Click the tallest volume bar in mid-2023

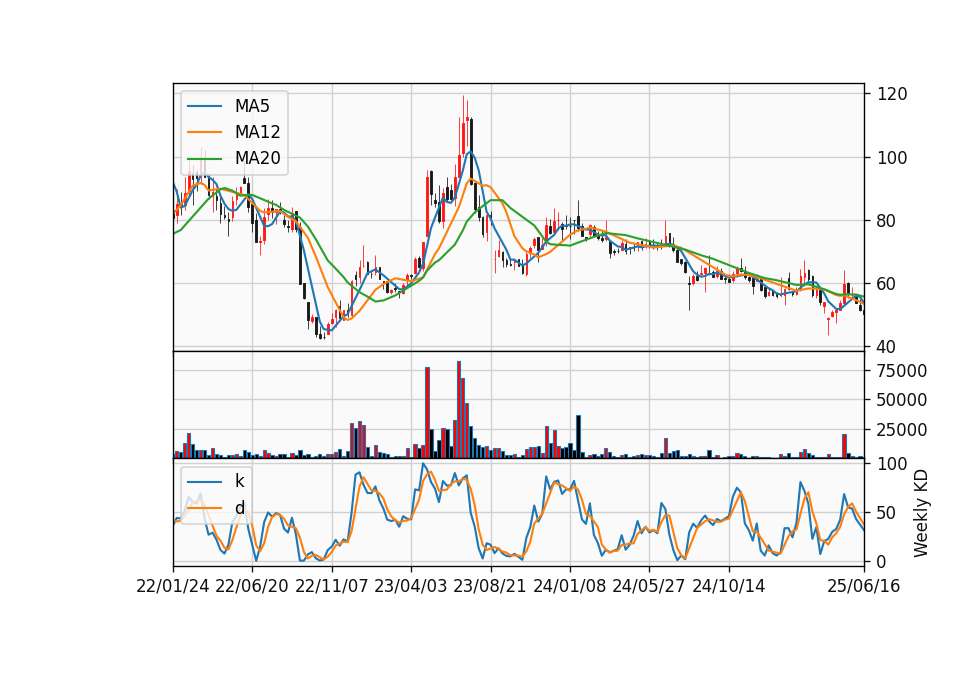click(459, 410)
